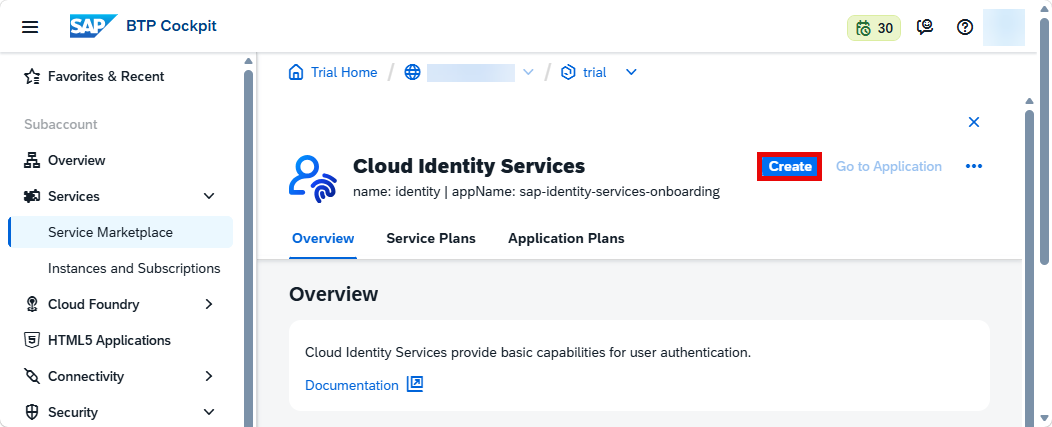Click the Connectivity plug icon
The height and width of the screenshot is (427, 1052).
pyautogui.click(x=32, y=376)
